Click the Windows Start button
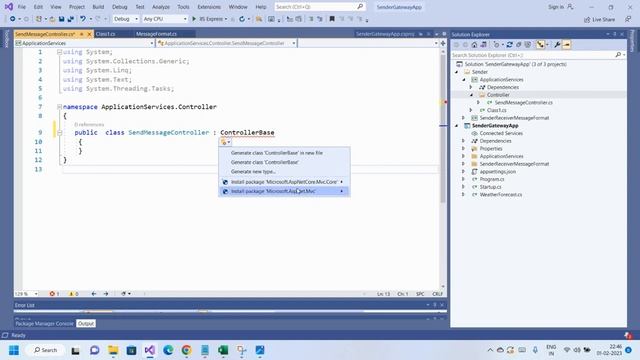The height and width of the screenshot is (360, 640). [14, 350]
